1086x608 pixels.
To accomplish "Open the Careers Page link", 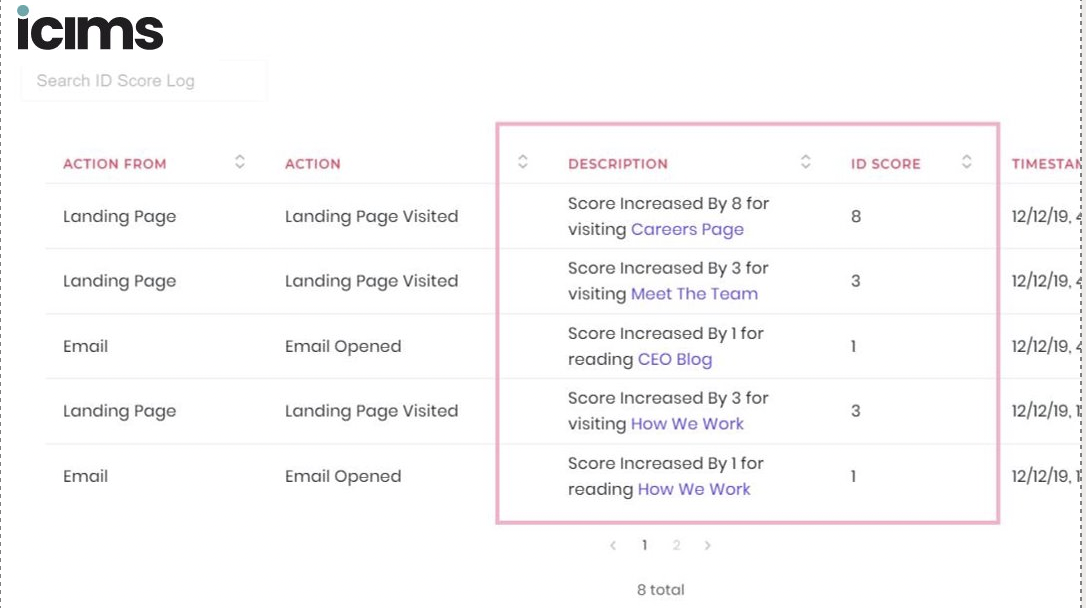I will (x=687, y=229).
